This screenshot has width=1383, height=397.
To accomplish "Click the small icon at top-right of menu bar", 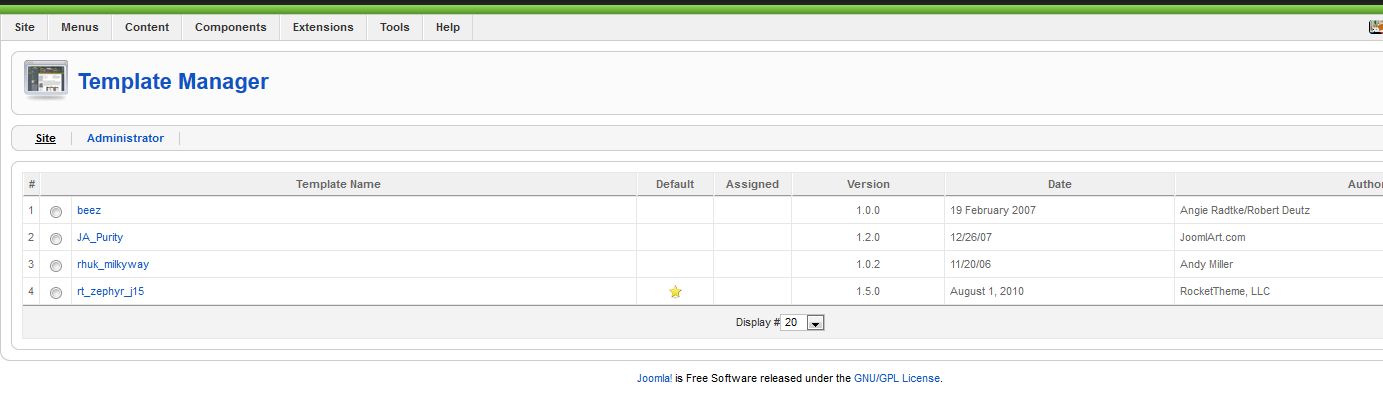I will [1376, 27].
